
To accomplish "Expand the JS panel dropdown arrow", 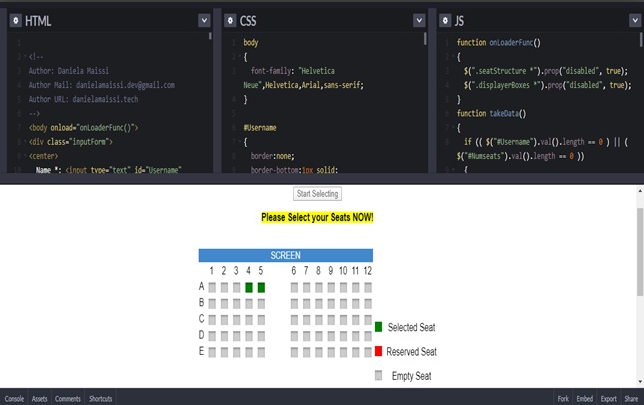I will tap(634, 20).
